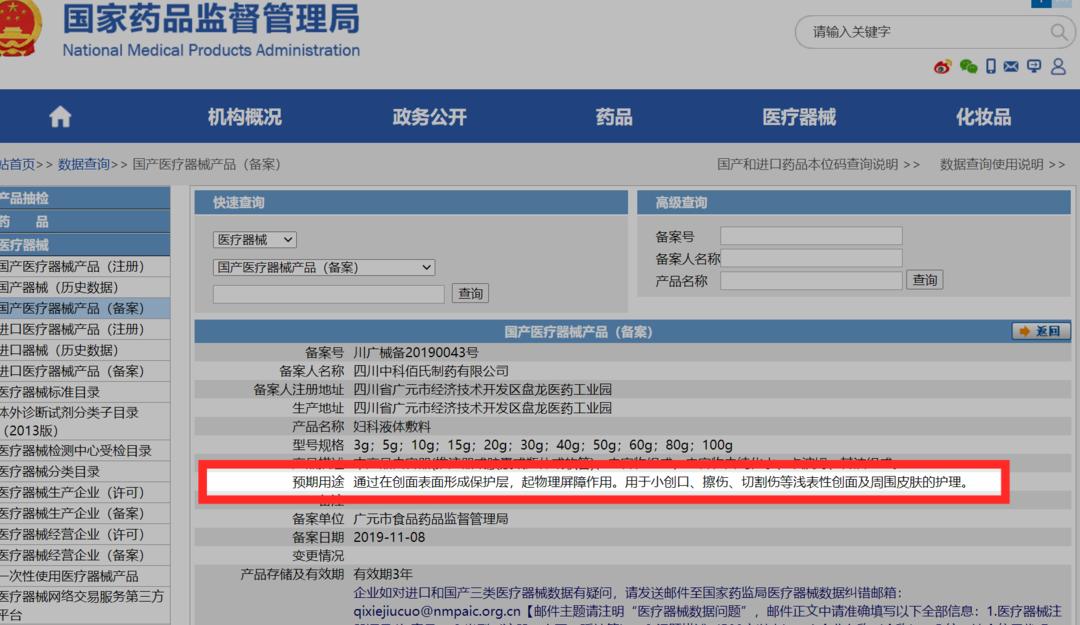Viewport: 1080px width, 625px height.
Task: Click the user account icon in the header
Action: pos(1059,67)
